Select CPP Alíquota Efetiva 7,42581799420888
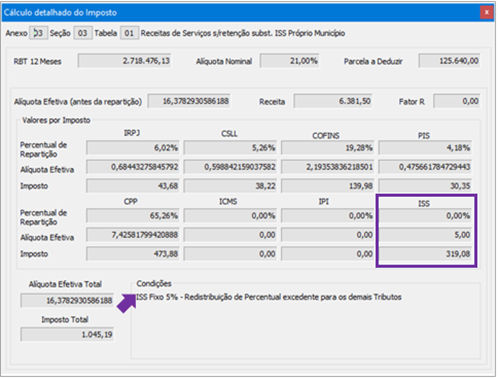Viewport: 498px width, 378px height. pos(133,235)
